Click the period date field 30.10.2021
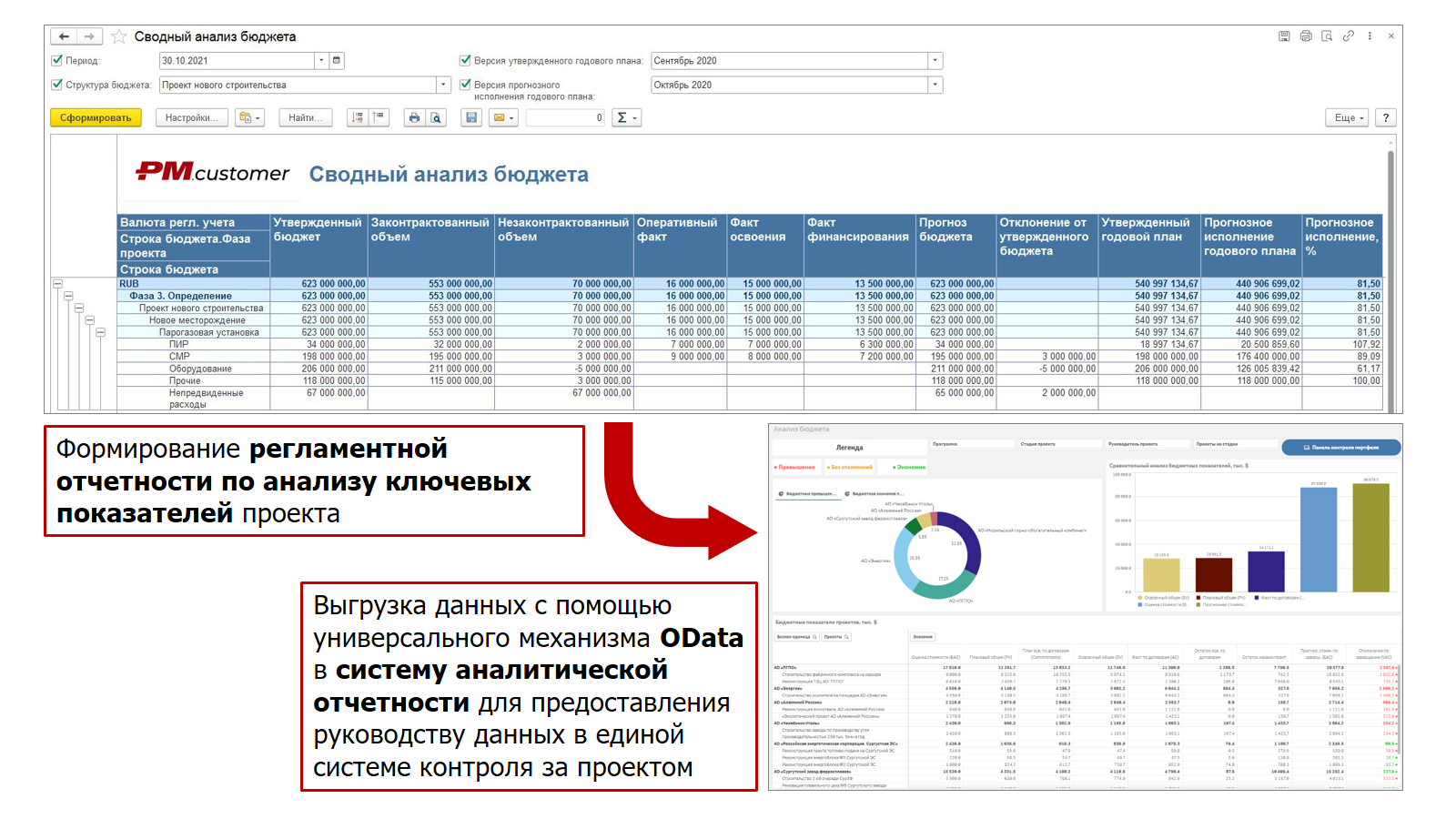The height and width of the screenshot is (819, 1456). coord(237,61)
